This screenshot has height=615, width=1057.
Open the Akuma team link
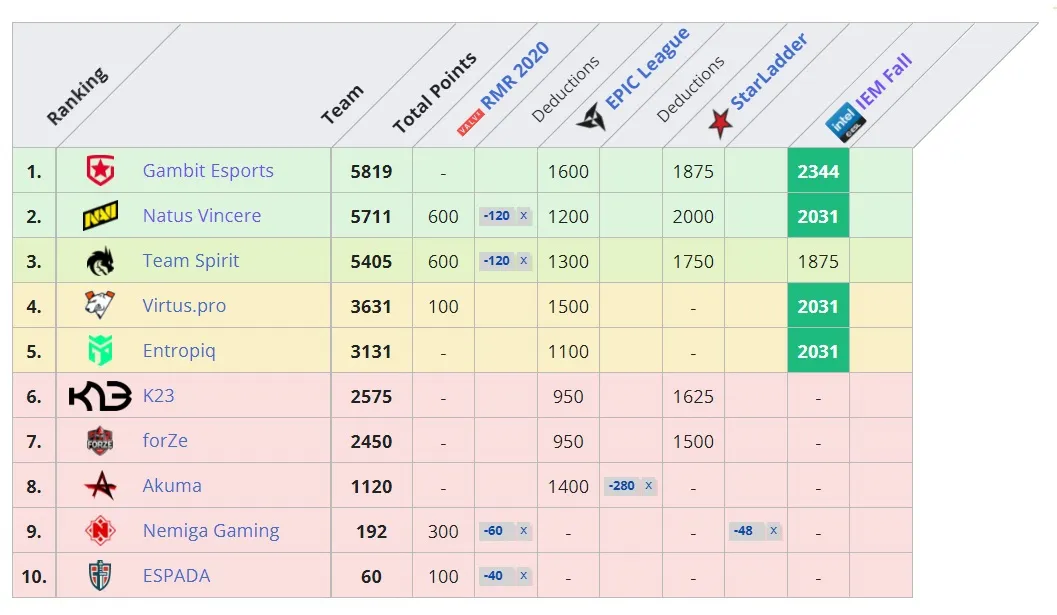pyautogui.click(x=172, y=486)
